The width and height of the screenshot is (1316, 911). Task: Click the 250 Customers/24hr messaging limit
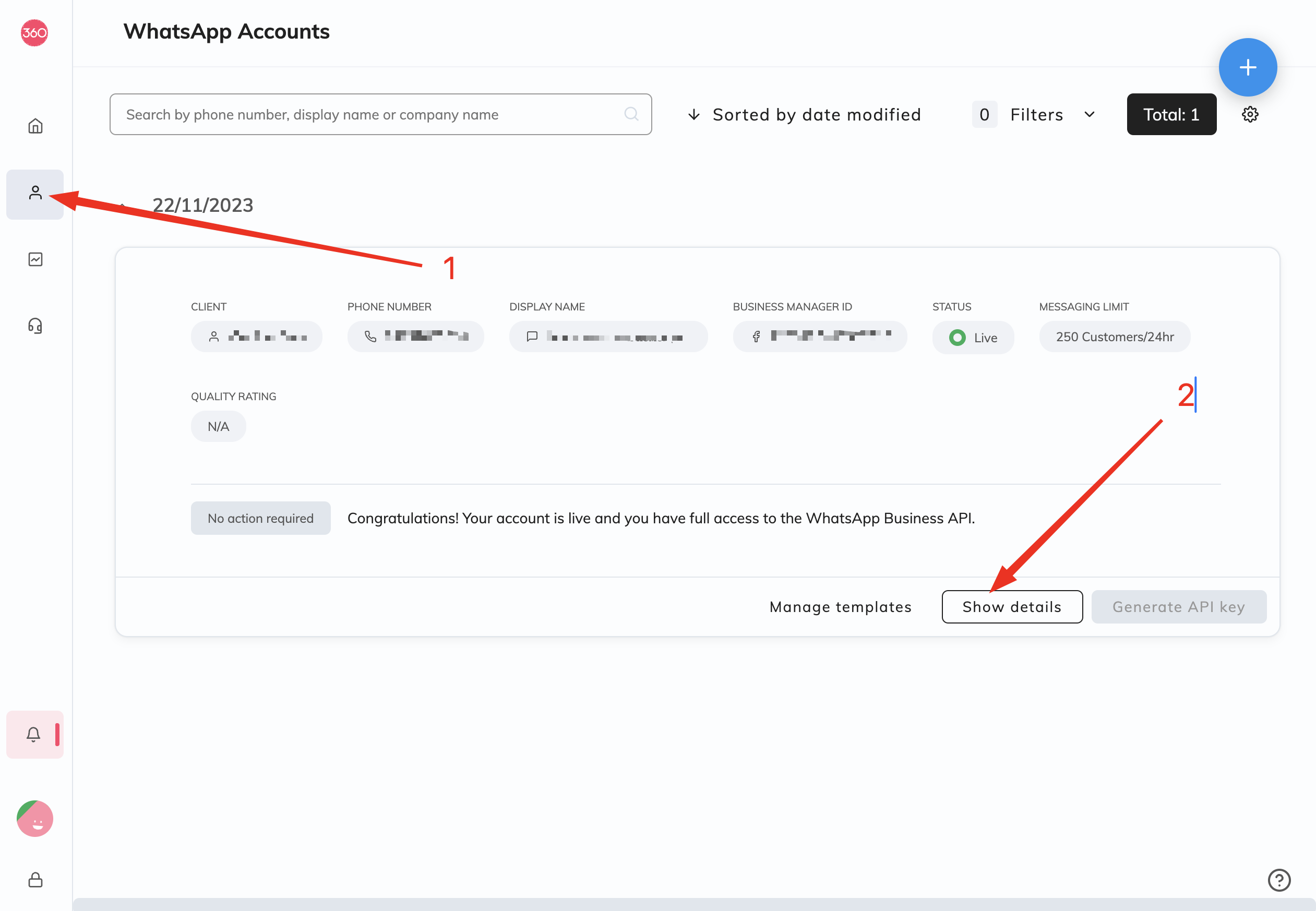point(1115,337)
